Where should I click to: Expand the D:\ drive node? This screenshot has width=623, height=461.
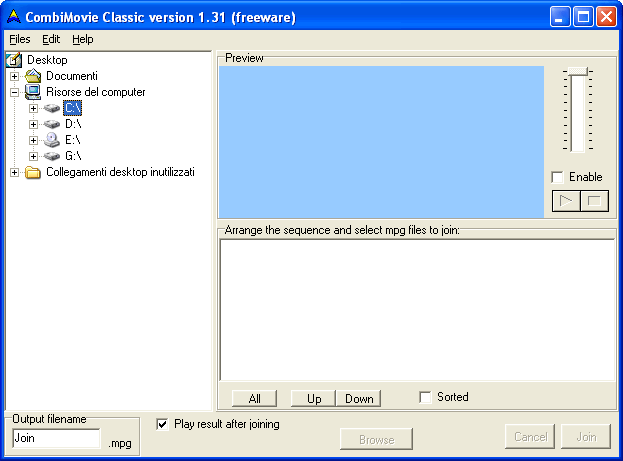coord(33,124)
